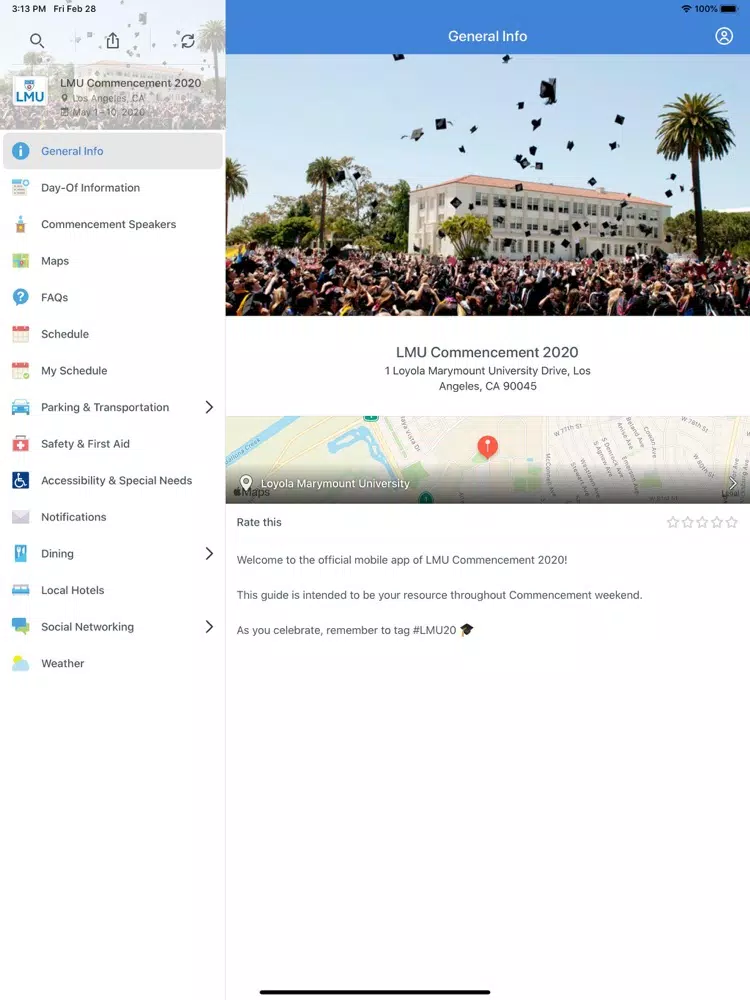Rate this with five stars
This screenshot has height=1000, width=750.
coord(732,522)
